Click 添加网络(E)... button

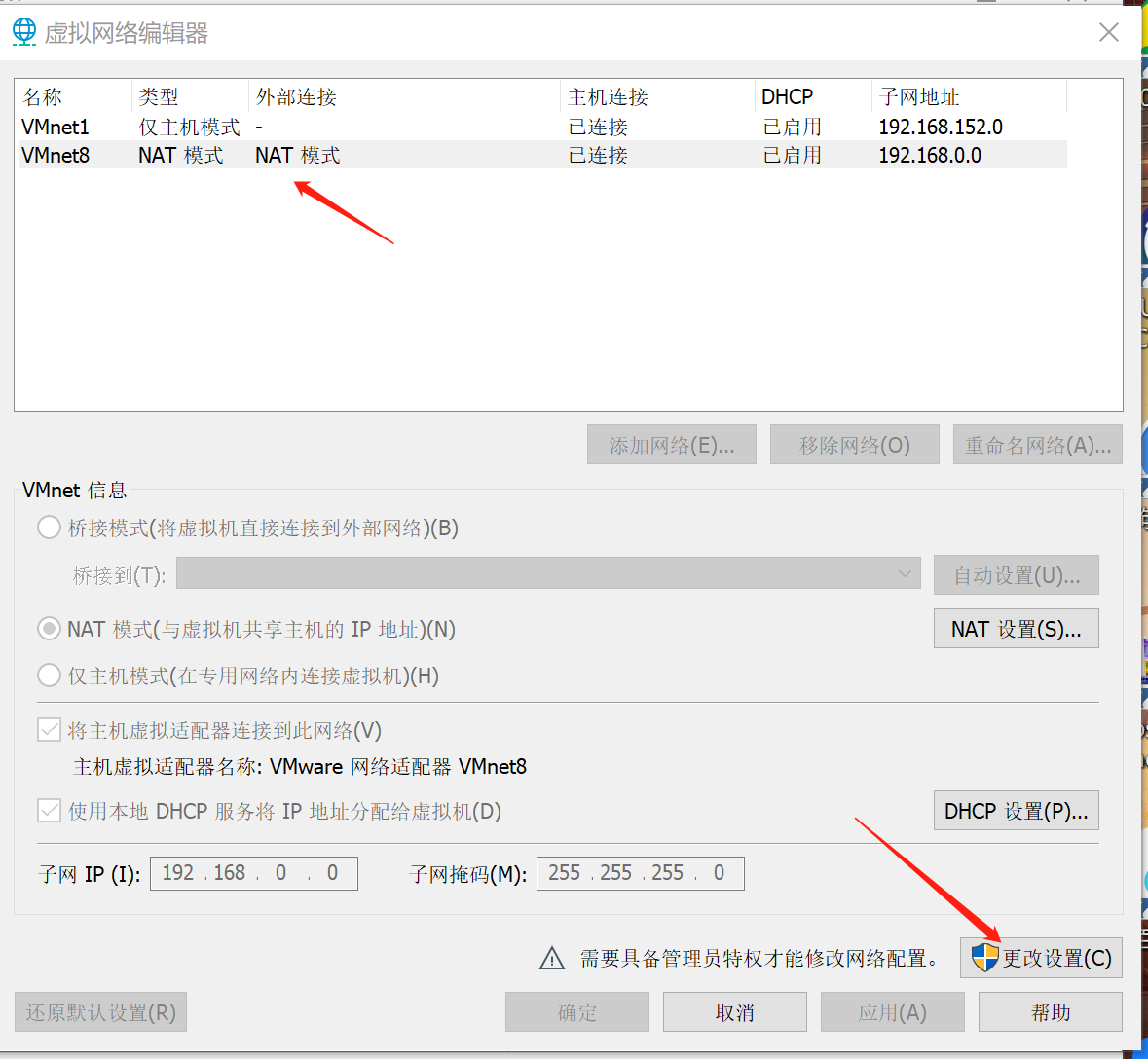click(x=672, y=444)
